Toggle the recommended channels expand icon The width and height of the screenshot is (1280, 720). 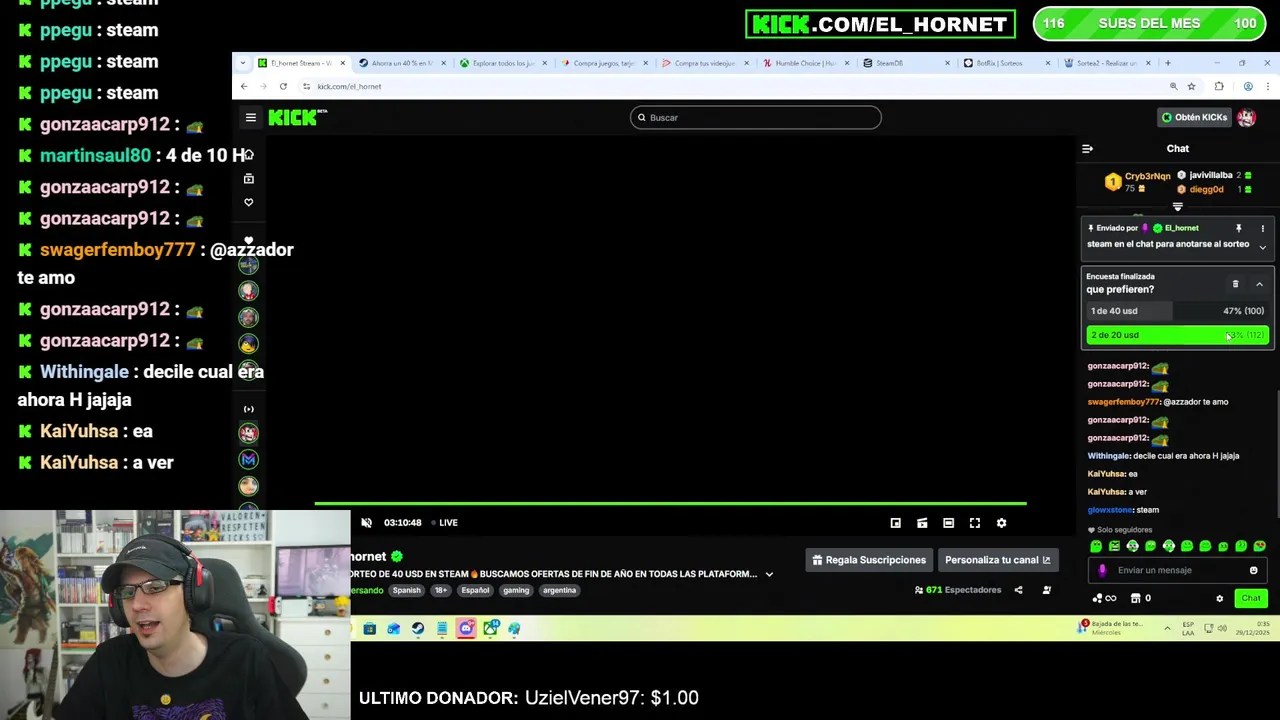coord(249,409)
